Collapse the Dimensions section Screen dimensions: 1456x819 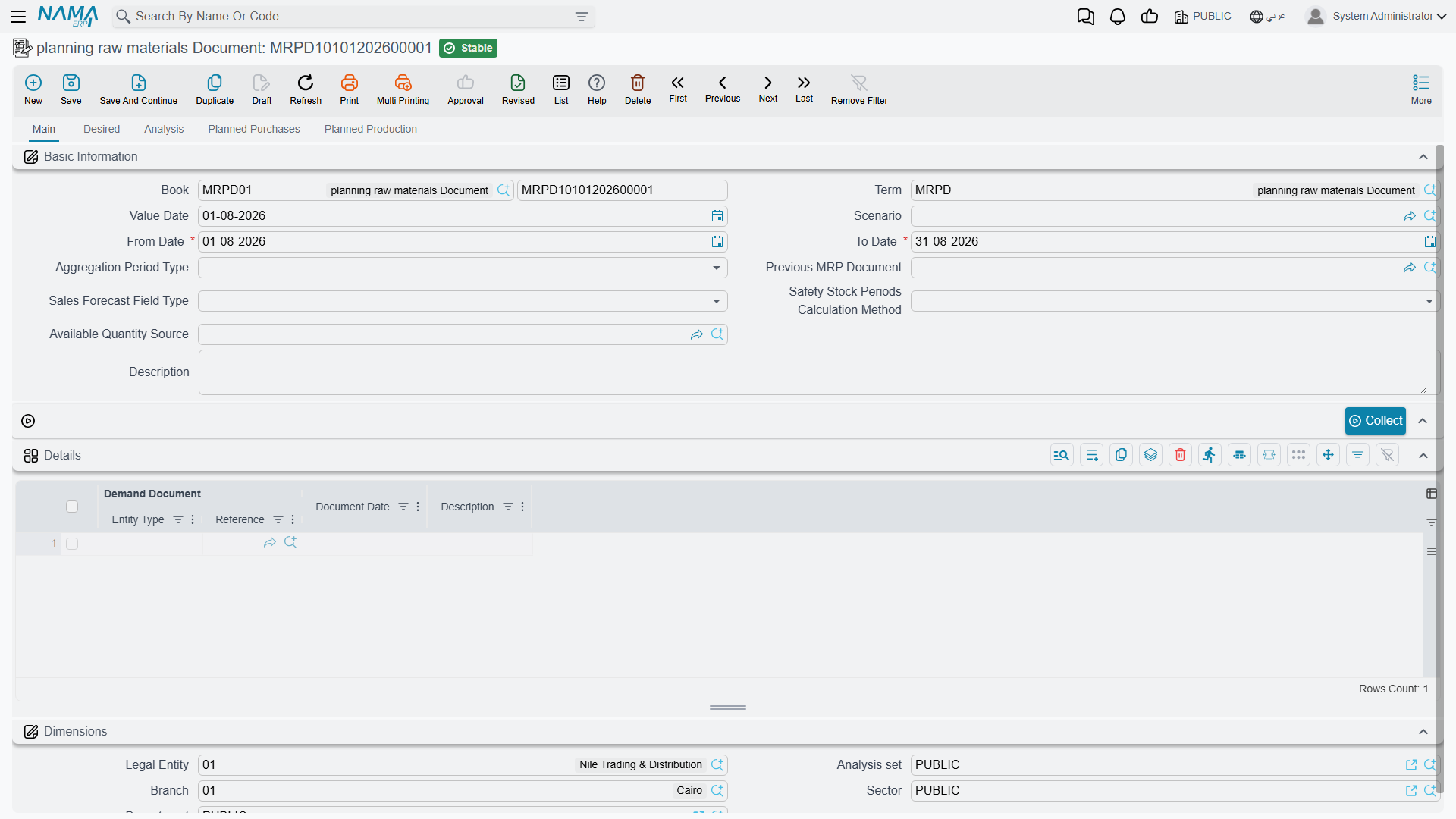[x=1423, y=732]
